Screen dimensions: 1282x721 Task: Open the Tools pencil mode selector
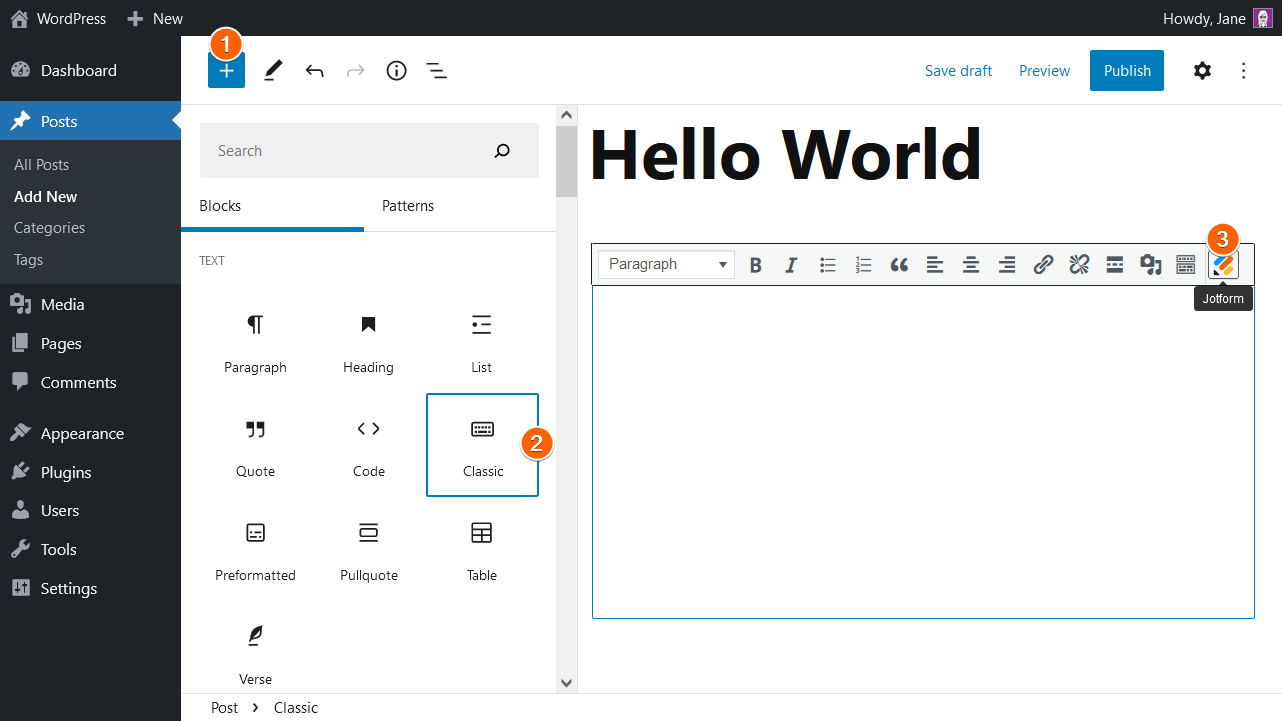273,71
